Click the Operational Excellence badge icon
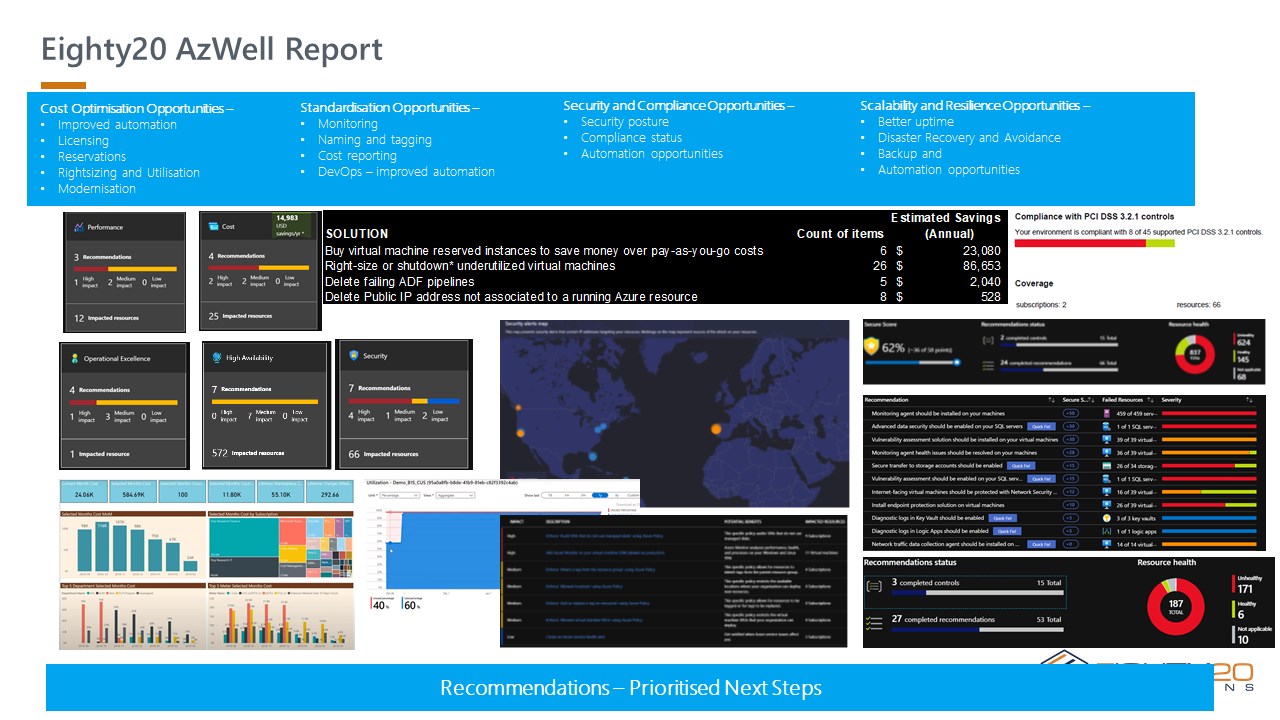Image resolution: width=1280 pixels, height=720 pixels. pos(74,357)
